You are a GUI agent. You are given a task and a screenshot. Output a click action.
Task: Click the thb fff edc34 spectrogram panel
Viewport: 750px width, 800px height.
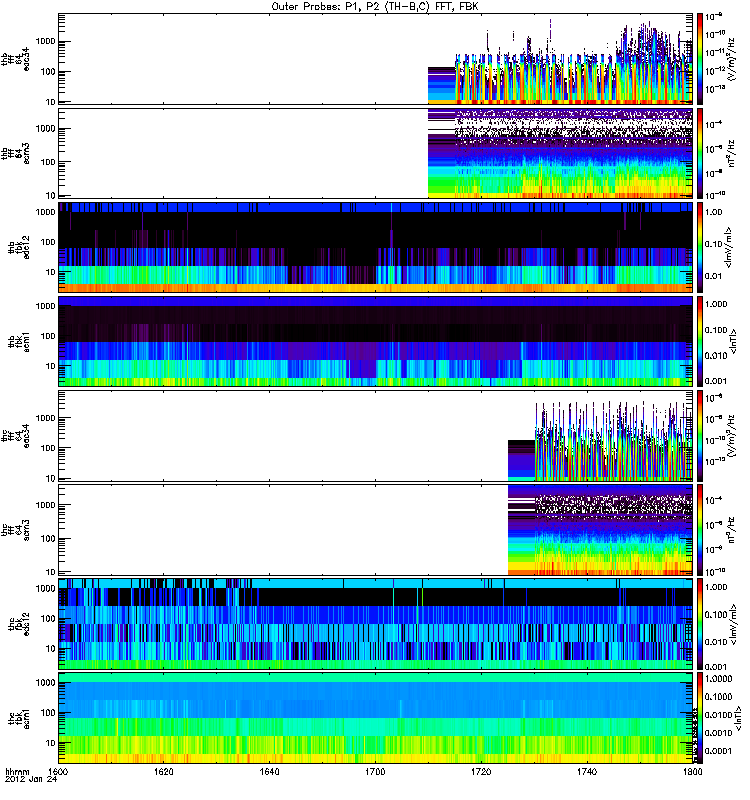375,59
